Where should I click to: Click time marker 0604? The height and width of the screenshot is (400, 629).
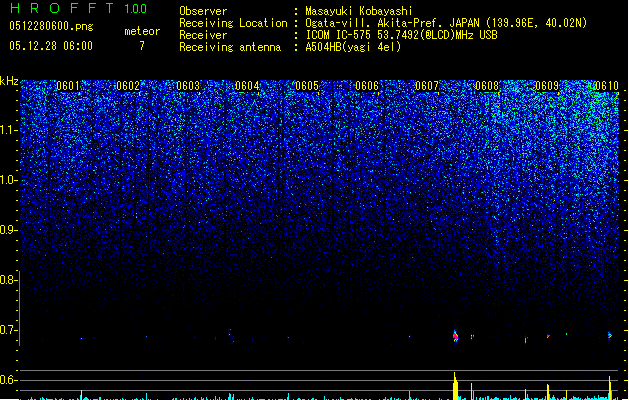pyautogui.click(x=247, y=86)
